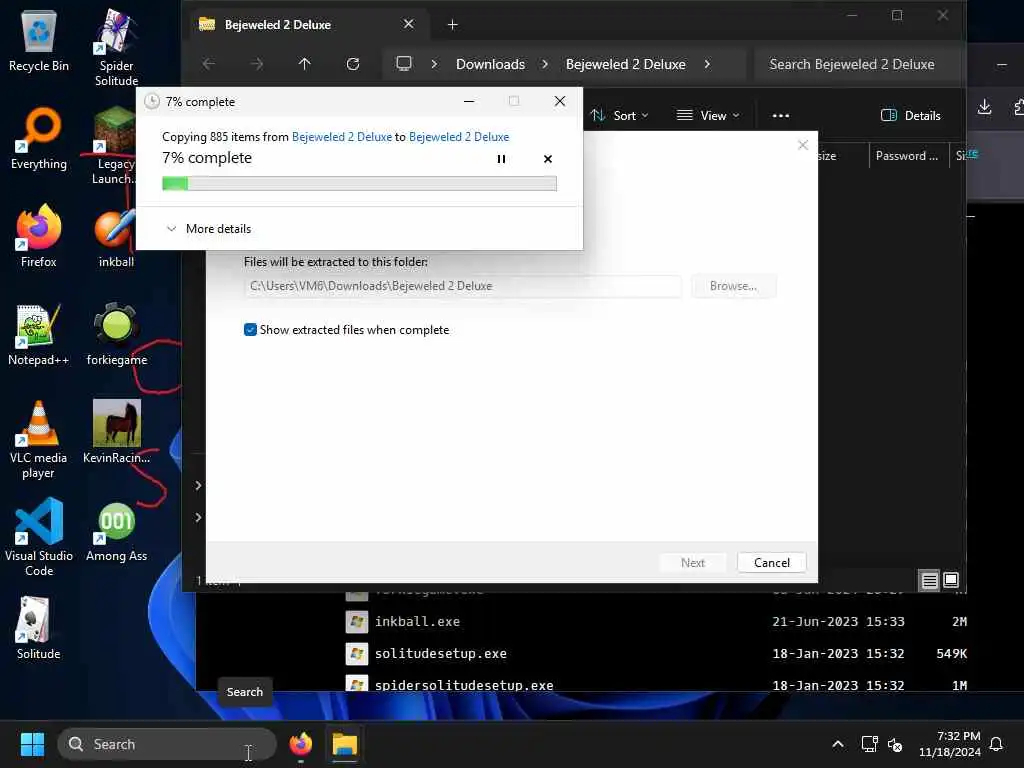Open the Recycle Bin desktop icon

pyautogui.click(x=39, y=42)
